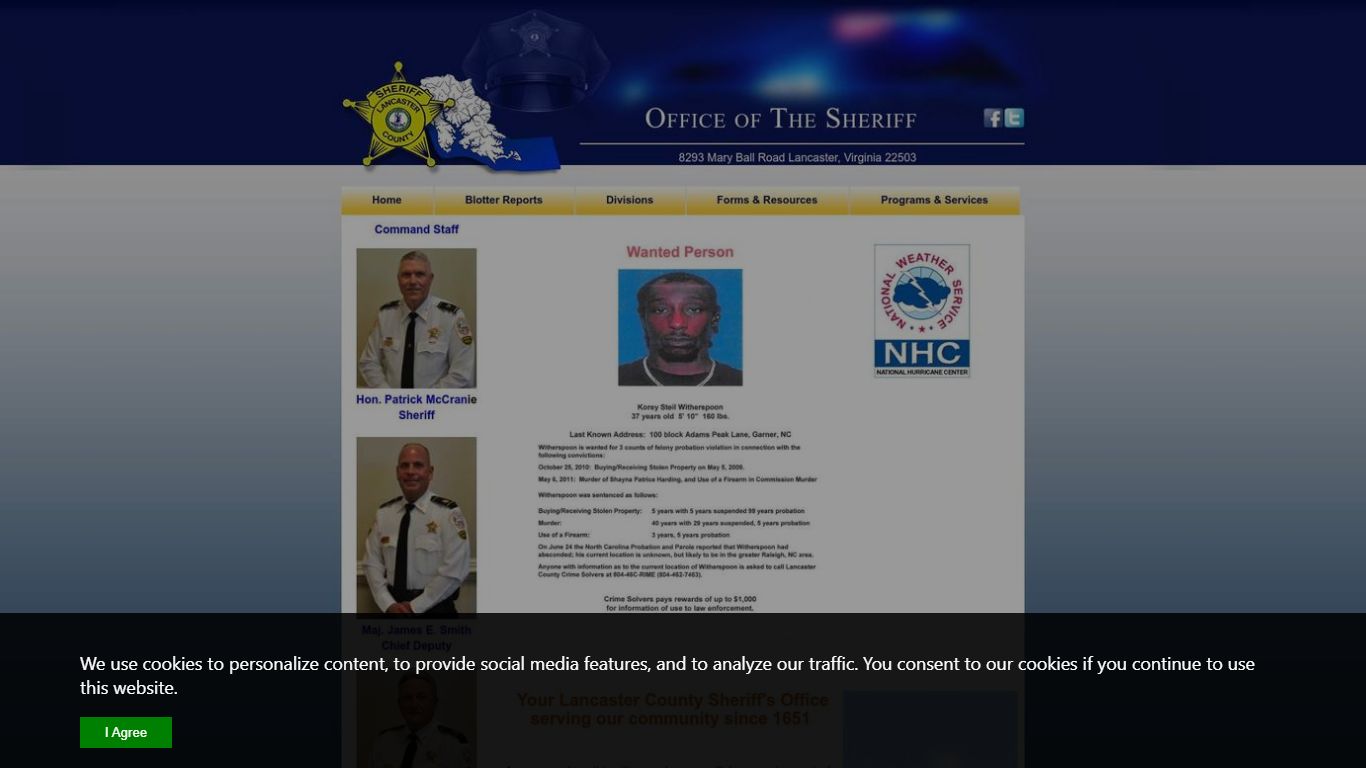1366x768 pixels.
Task: Click the Office of The Sheriff title
Action: (781, 119)
